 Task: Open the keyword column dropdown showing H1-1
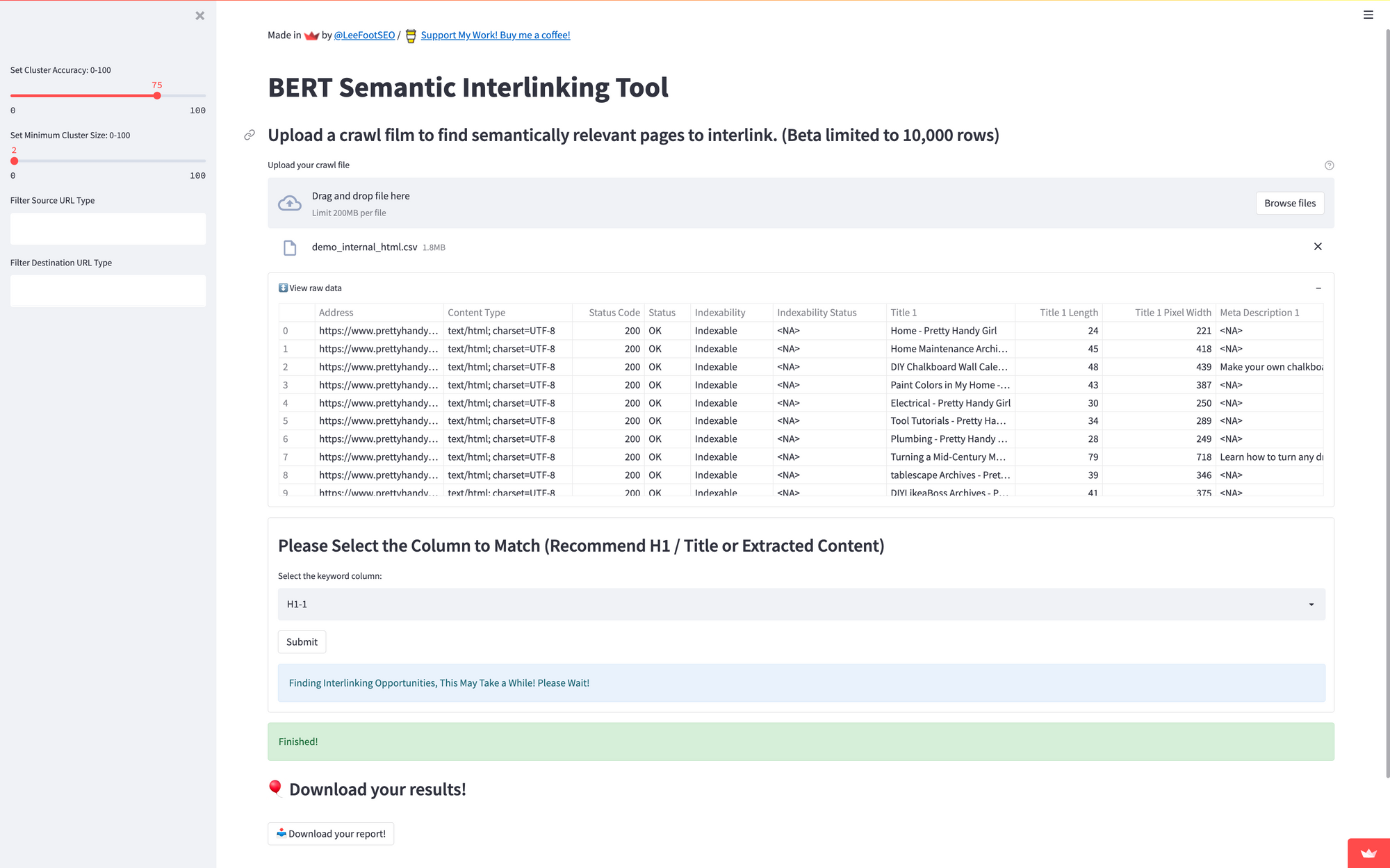pos(801,605)
